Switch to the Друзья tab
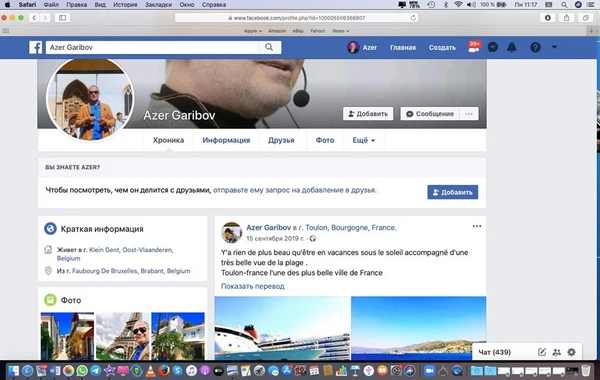600x380 pixels. [x=281, y=140]
